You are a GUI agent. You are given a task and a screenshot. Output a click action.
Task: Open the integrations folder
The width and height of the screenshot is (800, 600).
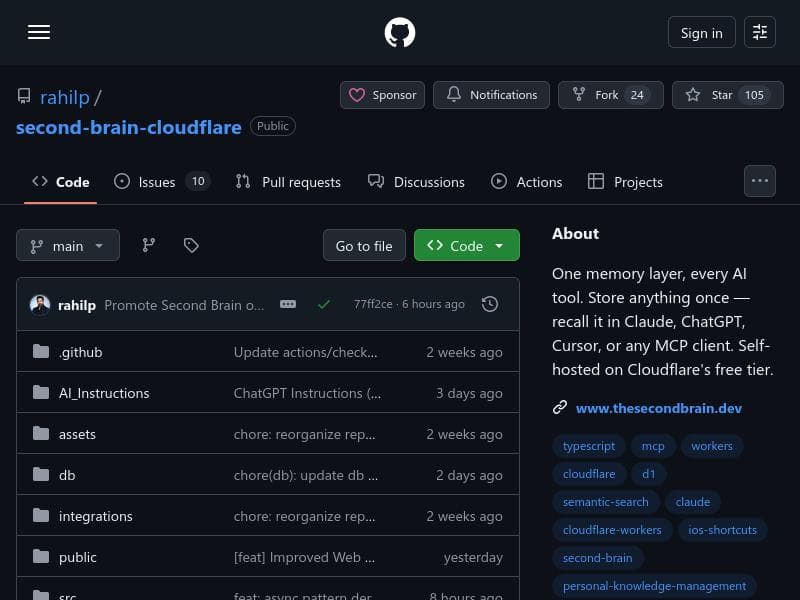click(95, 516)
